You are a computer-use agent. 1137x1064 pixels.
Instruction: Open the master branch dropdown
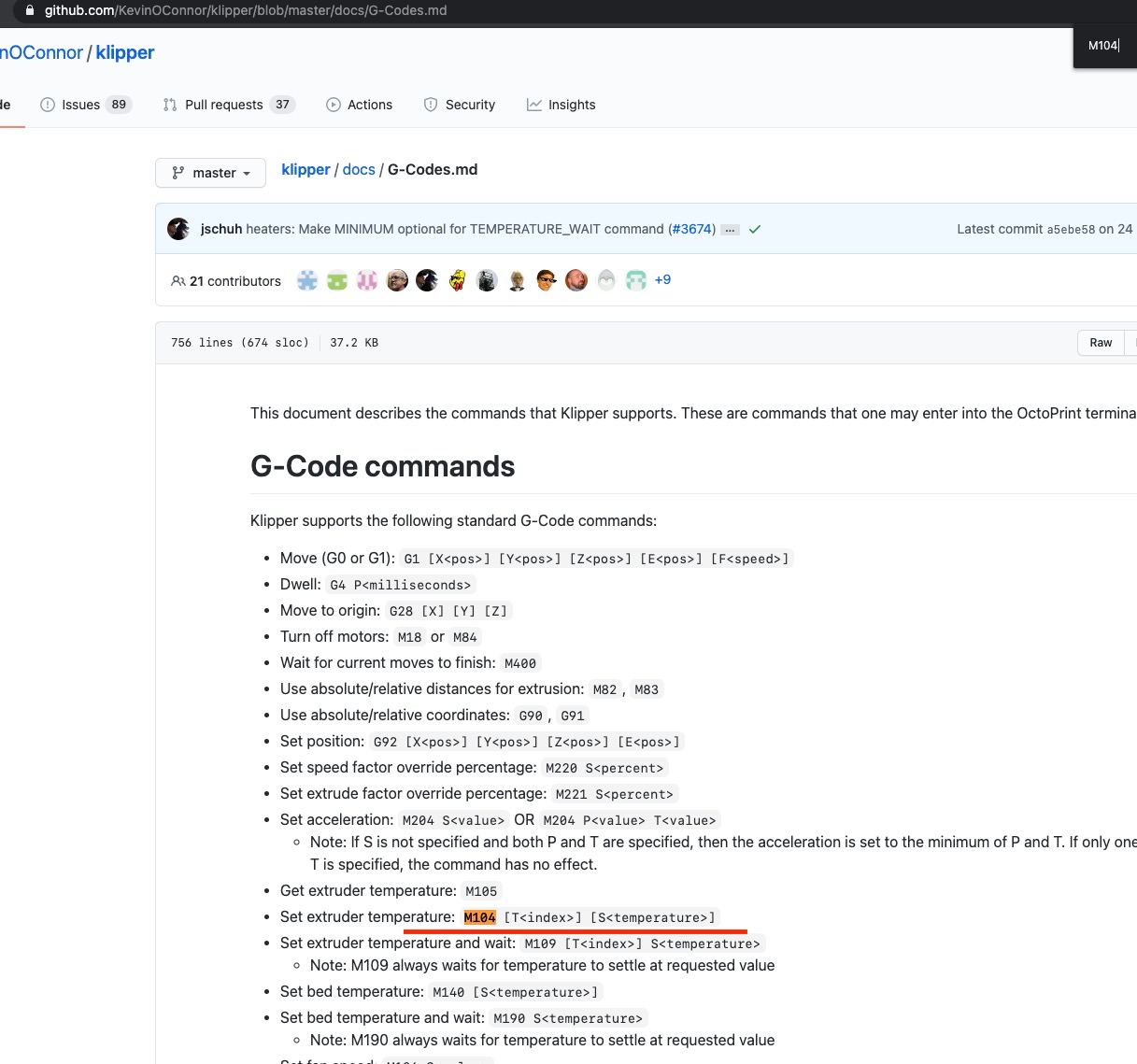coord(211,173)
